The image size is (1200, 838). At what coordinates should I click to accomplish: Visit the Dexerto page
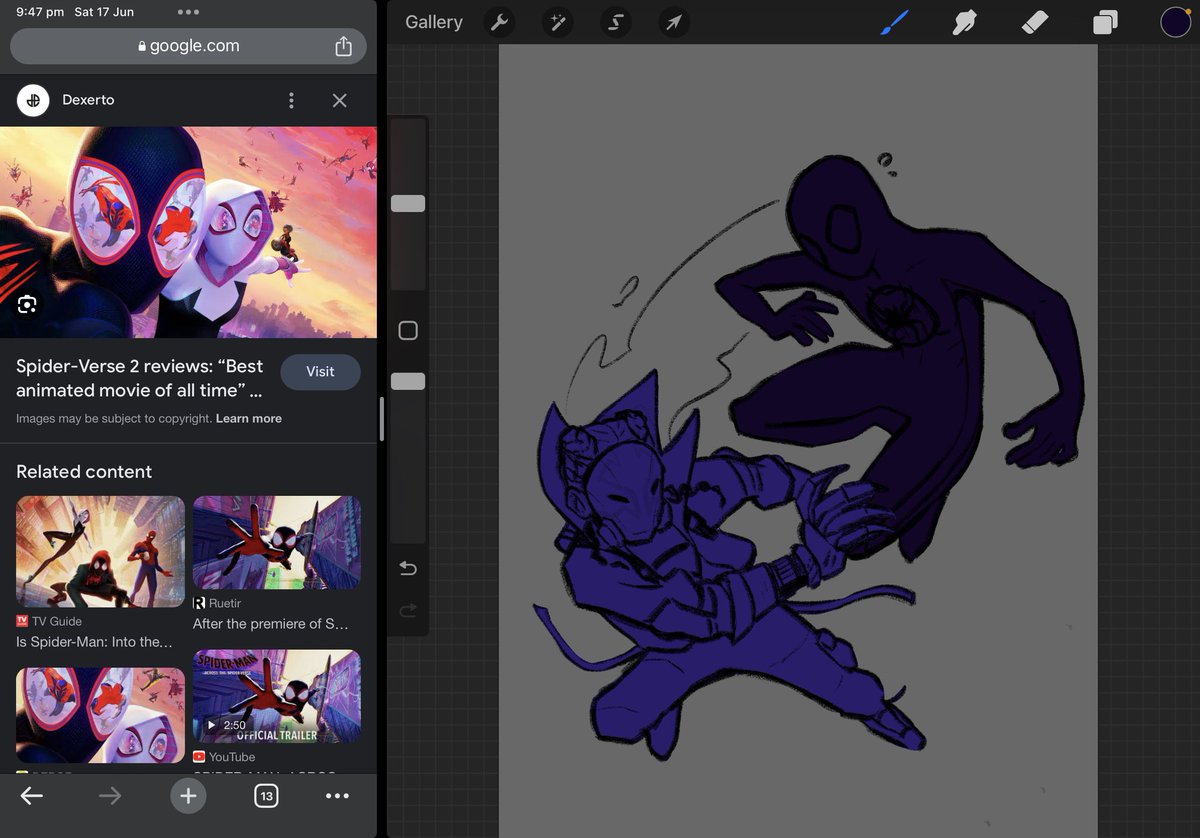coord(320,371)
